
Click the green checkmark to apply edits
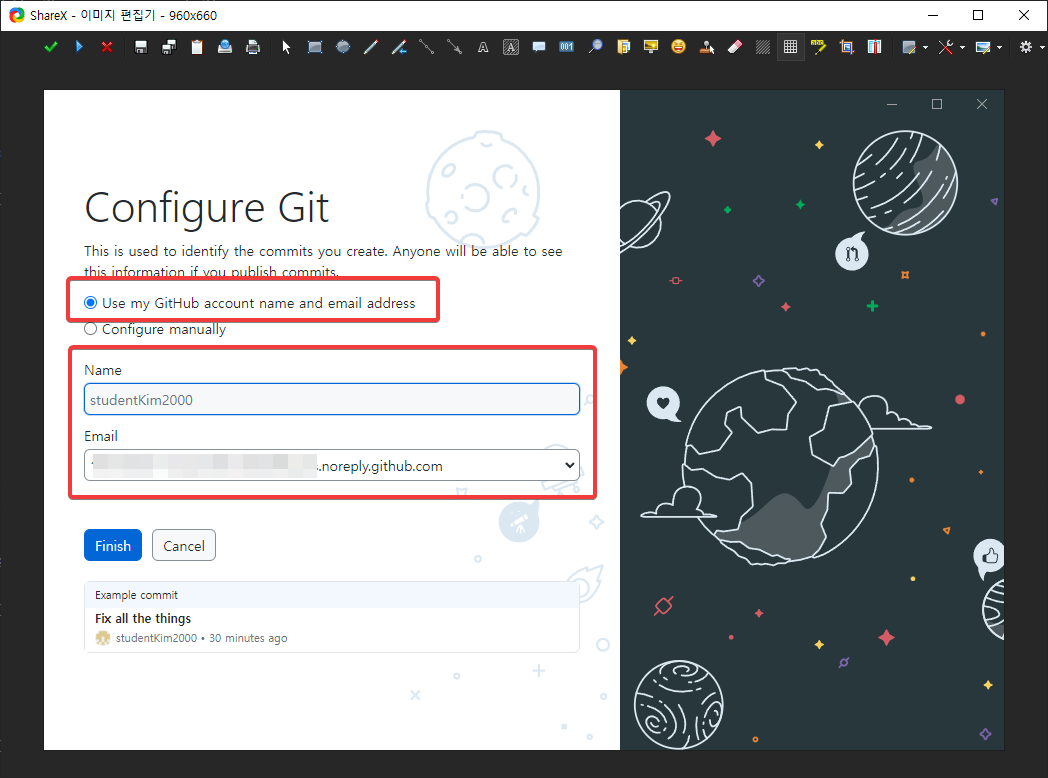(51, 47)
